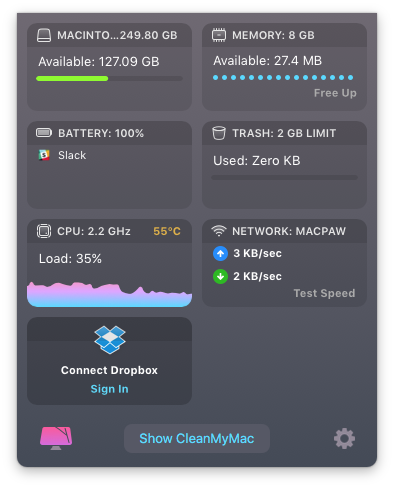
Task: Click the Wi-Fi network icon
Action: tap(219, 230)
